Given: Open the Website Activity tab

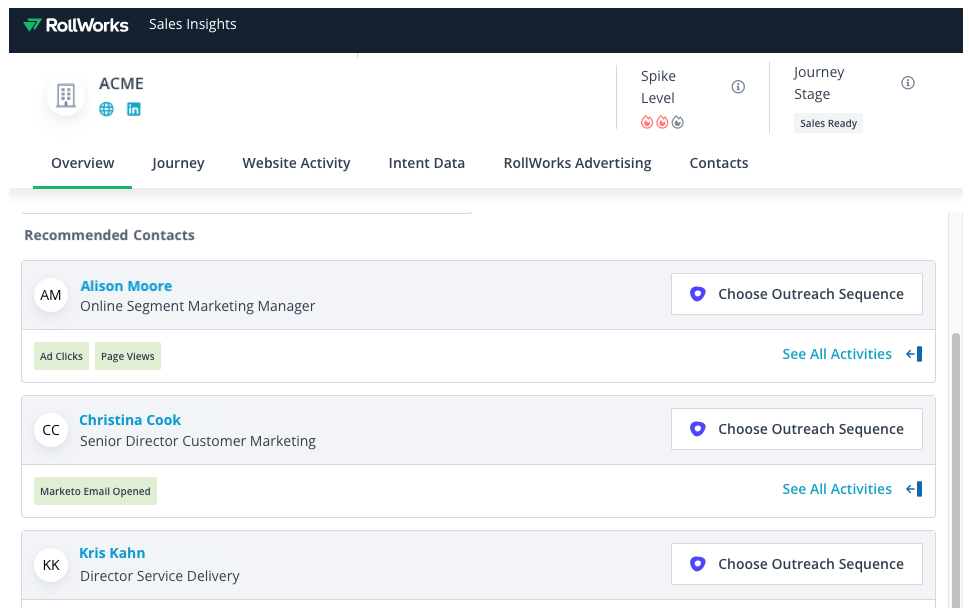Looking at the screenshot, I should 296,163.
